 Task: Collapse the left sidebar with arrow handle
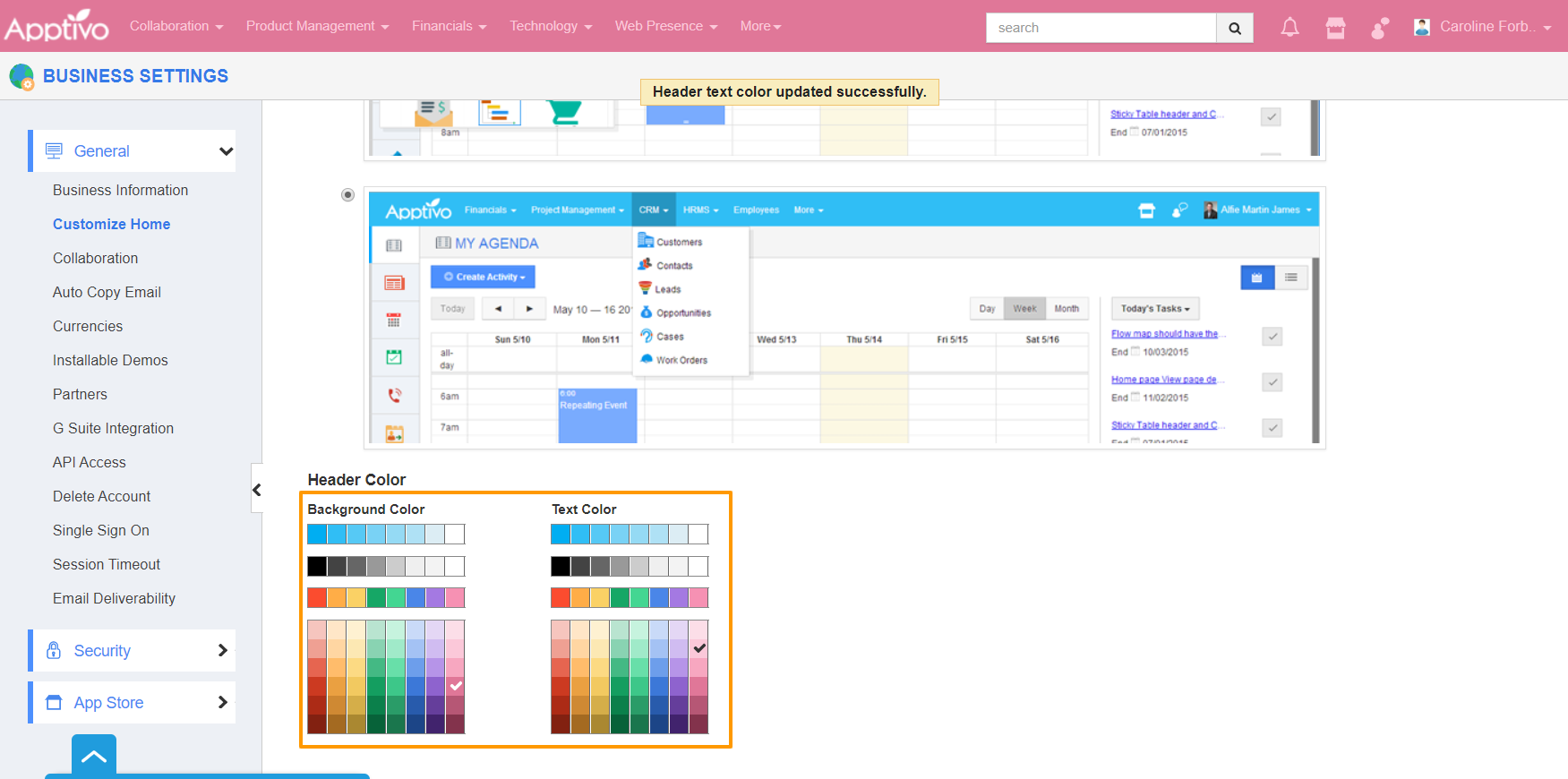(x=256, y=490)
